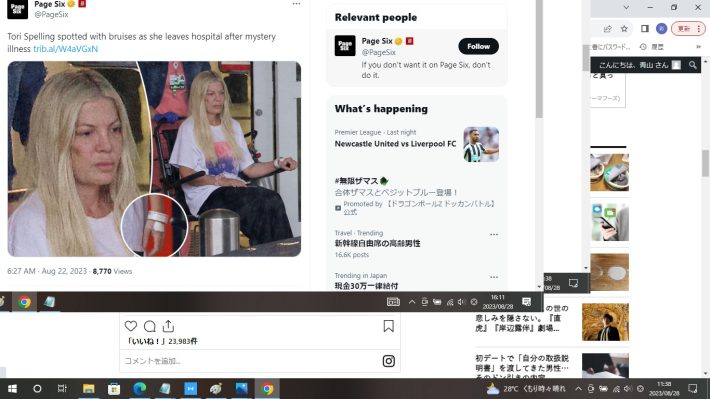Open the smartphone chat article thumbnail

click(609, 222)
